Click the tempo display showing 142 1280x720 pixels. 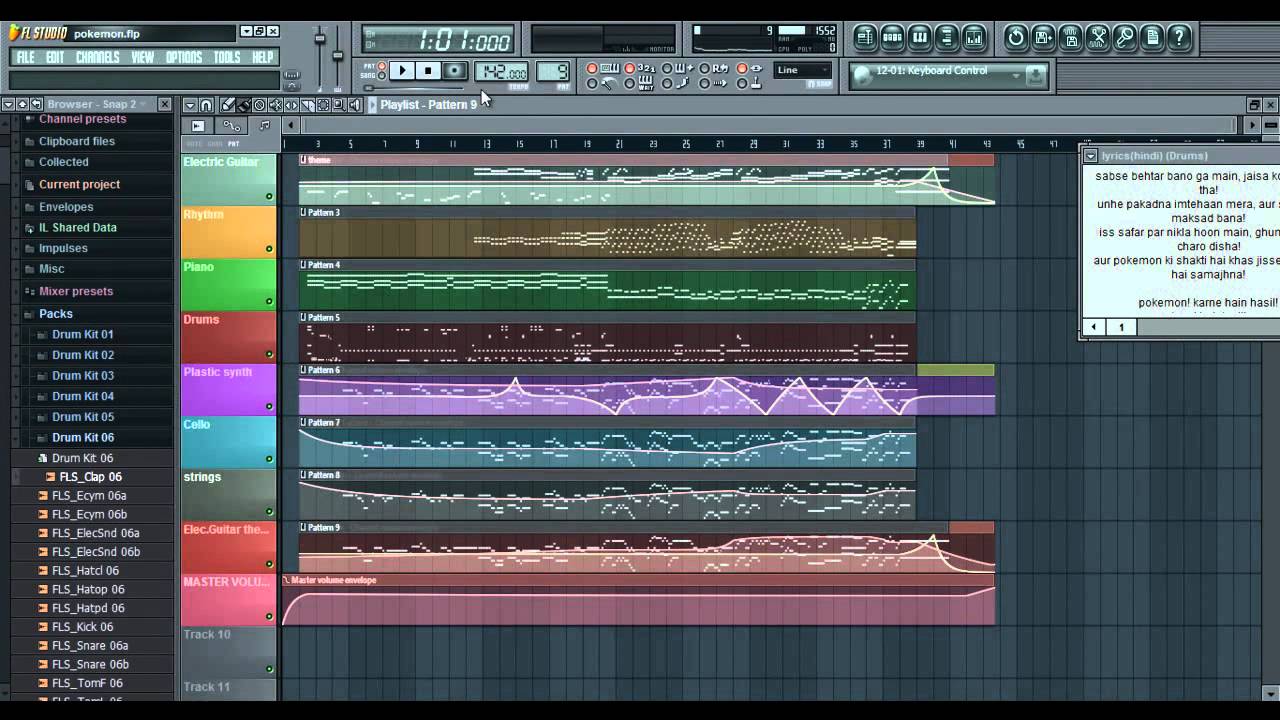point(501,72)
